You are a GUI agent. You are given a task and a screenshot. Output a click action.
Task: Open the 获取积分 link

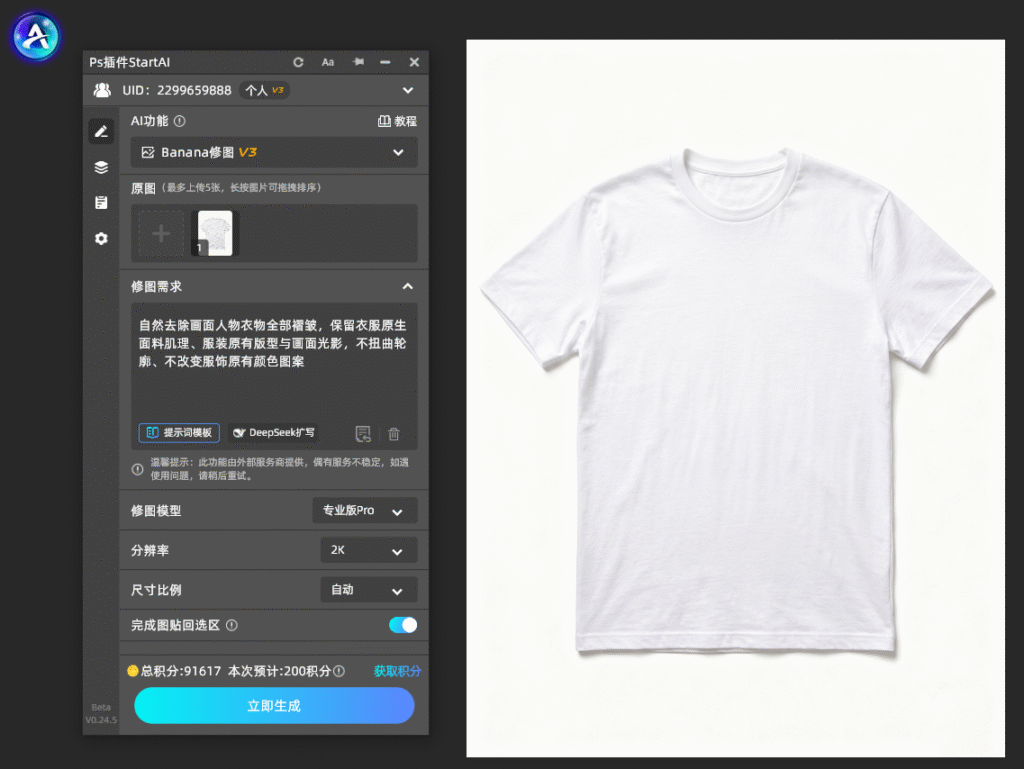coord(397,671)
